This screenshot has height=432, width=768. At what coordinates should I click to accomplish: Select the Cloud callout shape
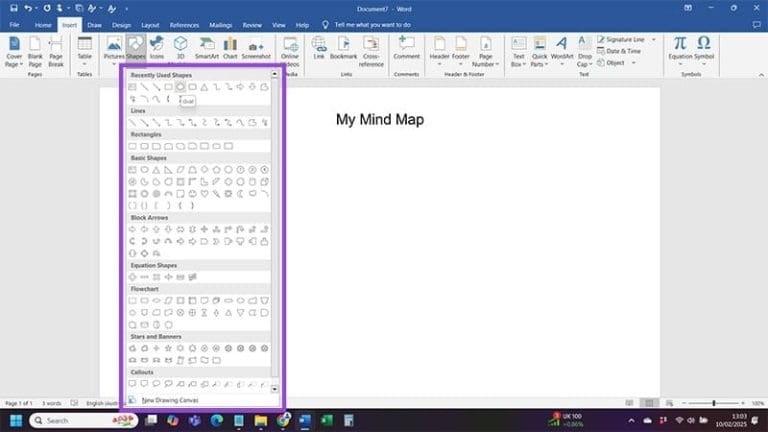[x=168, y=384]
